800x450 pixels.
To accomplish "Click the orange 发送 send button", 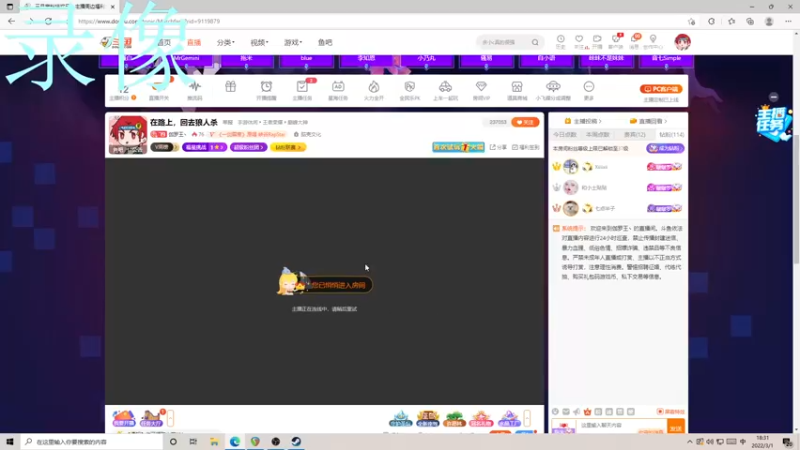I will [676, 428].
